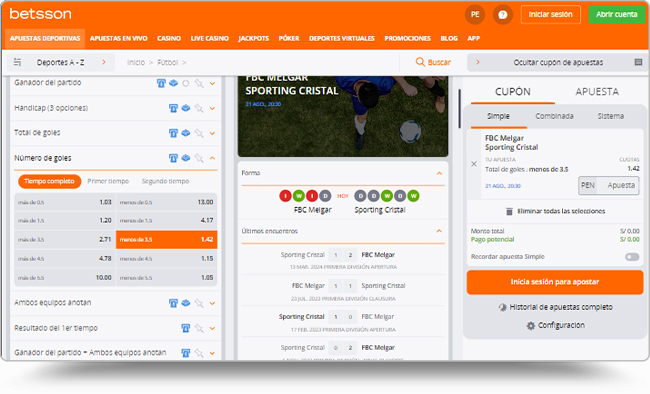The height and width of the screenshot is (394, 650).
Task: Open the PE country selector
Action: pyautogui.click(x=475, y=15)
